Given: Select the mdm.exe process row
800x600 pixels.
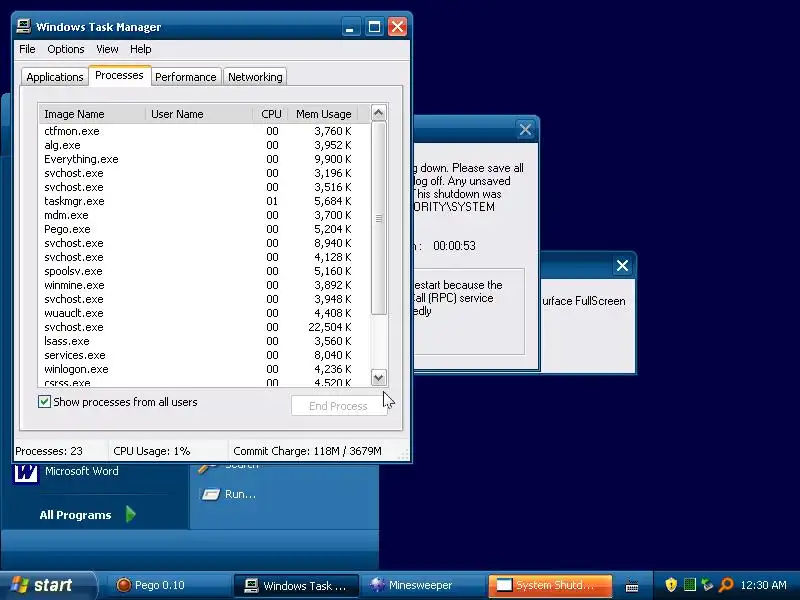Looking at the screenshot, I should click(204, 215).
